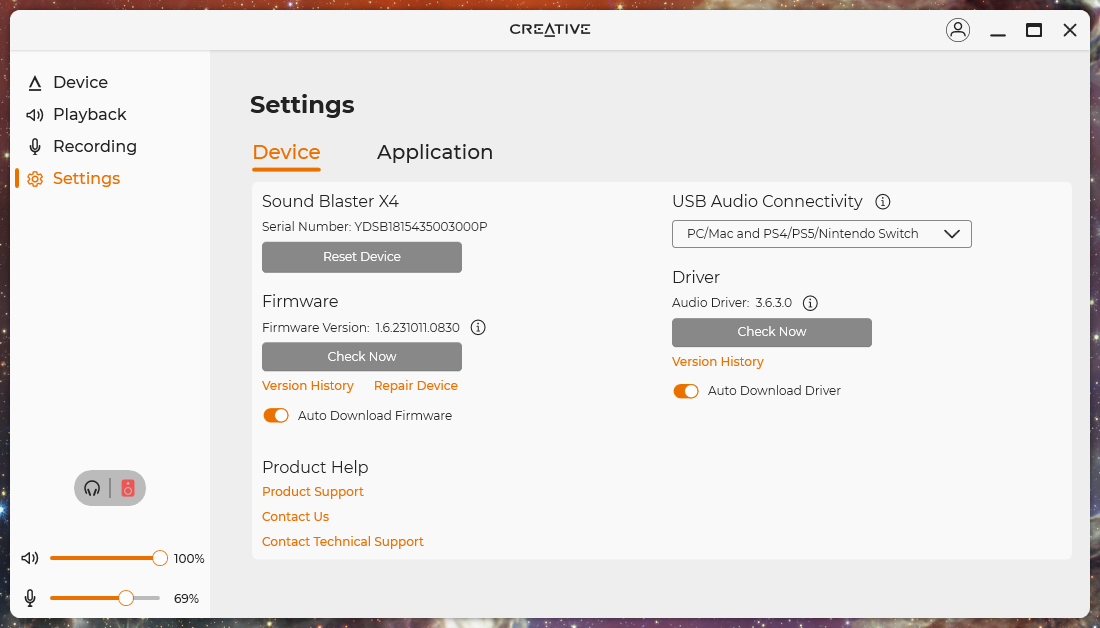Open firmware Version History link
Viewport: 1100px width, 628px height.
[307, 386]
